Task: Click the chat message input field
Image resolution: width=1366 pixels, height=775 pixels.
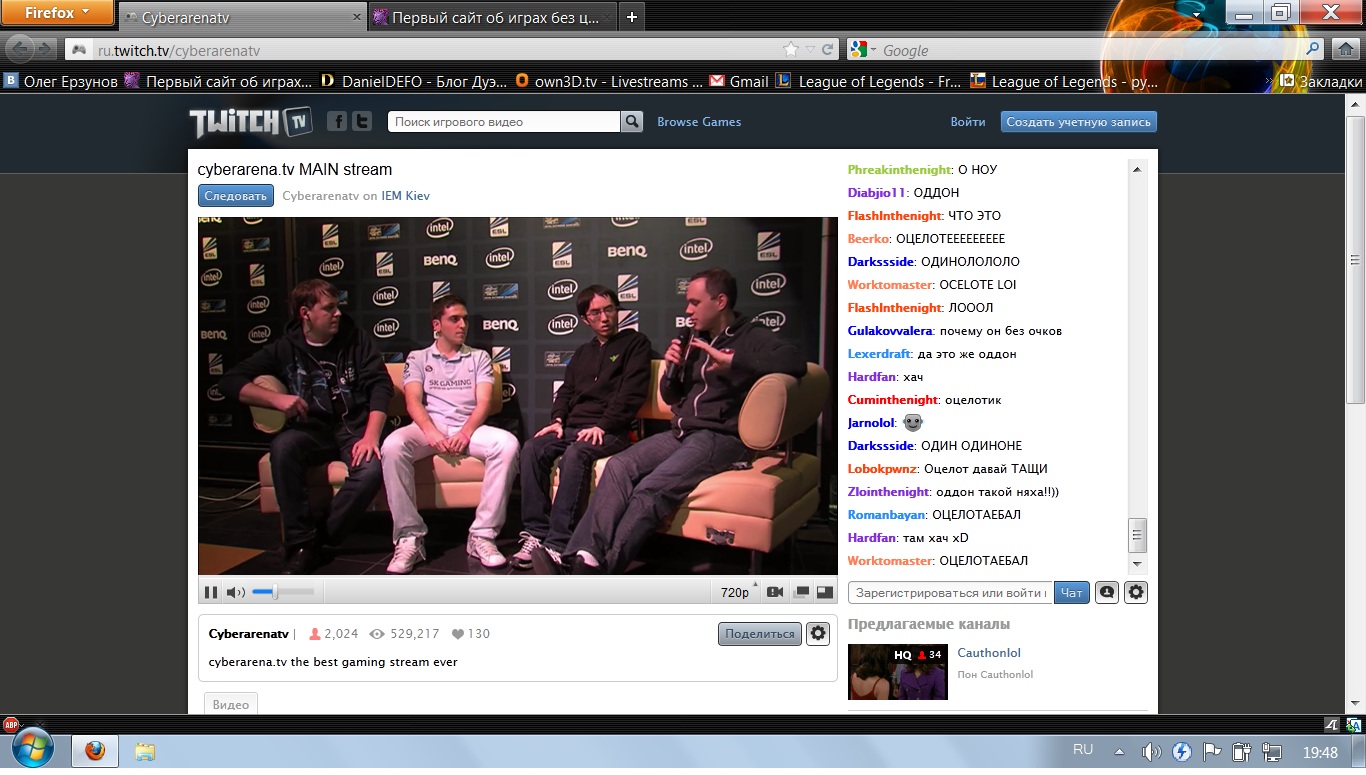Action: coord(950,593)
